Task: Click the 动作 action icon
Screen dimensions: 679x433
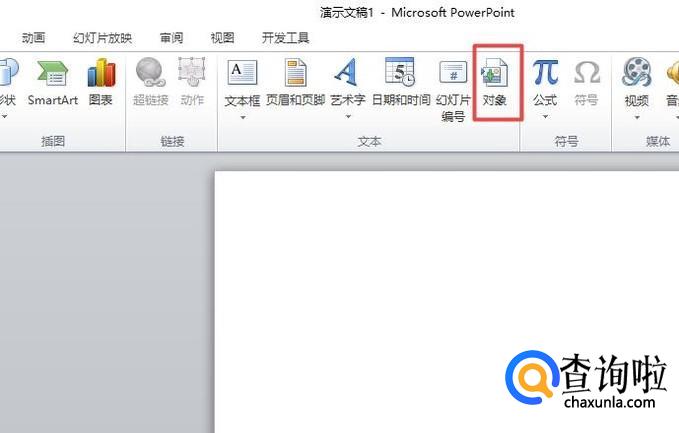Action: coord(192,81)
